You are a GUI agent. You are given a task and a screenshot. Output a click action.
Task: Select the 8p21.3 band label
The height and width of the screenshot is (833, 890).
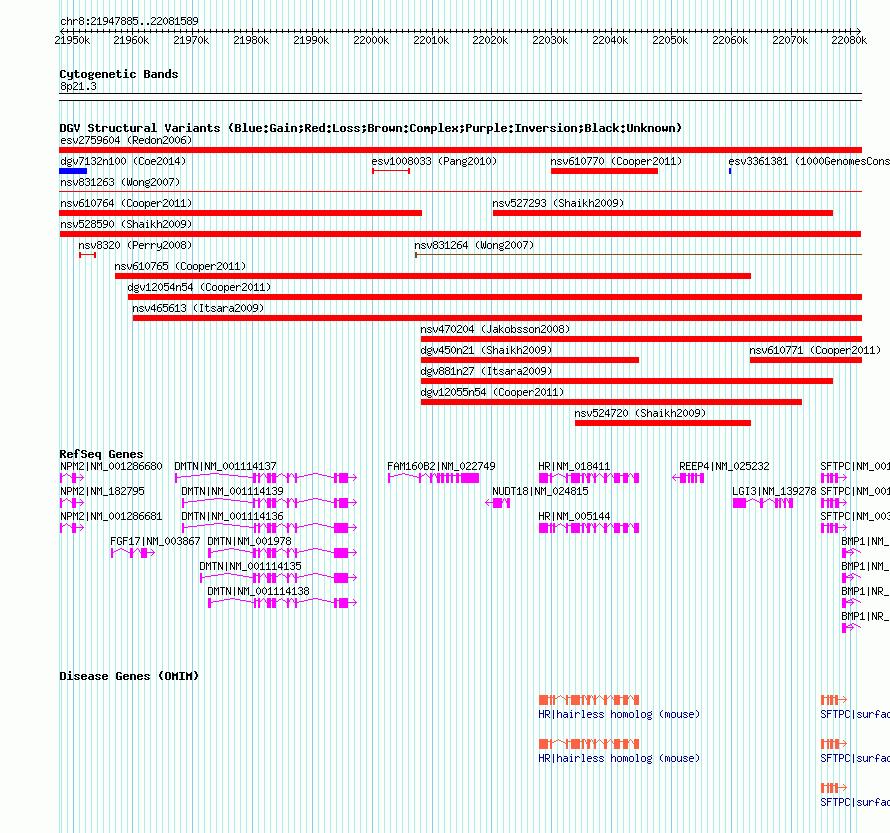pyautogui.click(x=78, y=86)
